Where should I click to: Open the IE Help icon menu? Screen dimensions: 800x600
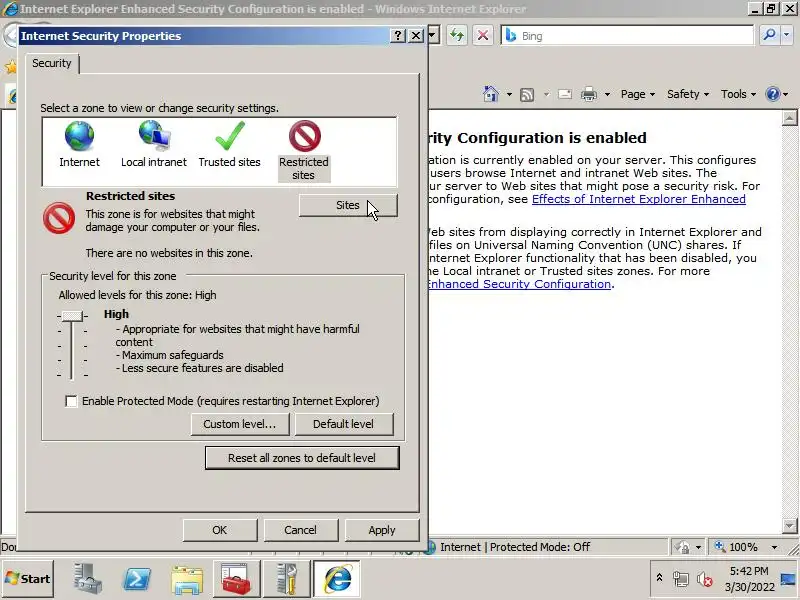pyautogui.click(x=777, y=94)
